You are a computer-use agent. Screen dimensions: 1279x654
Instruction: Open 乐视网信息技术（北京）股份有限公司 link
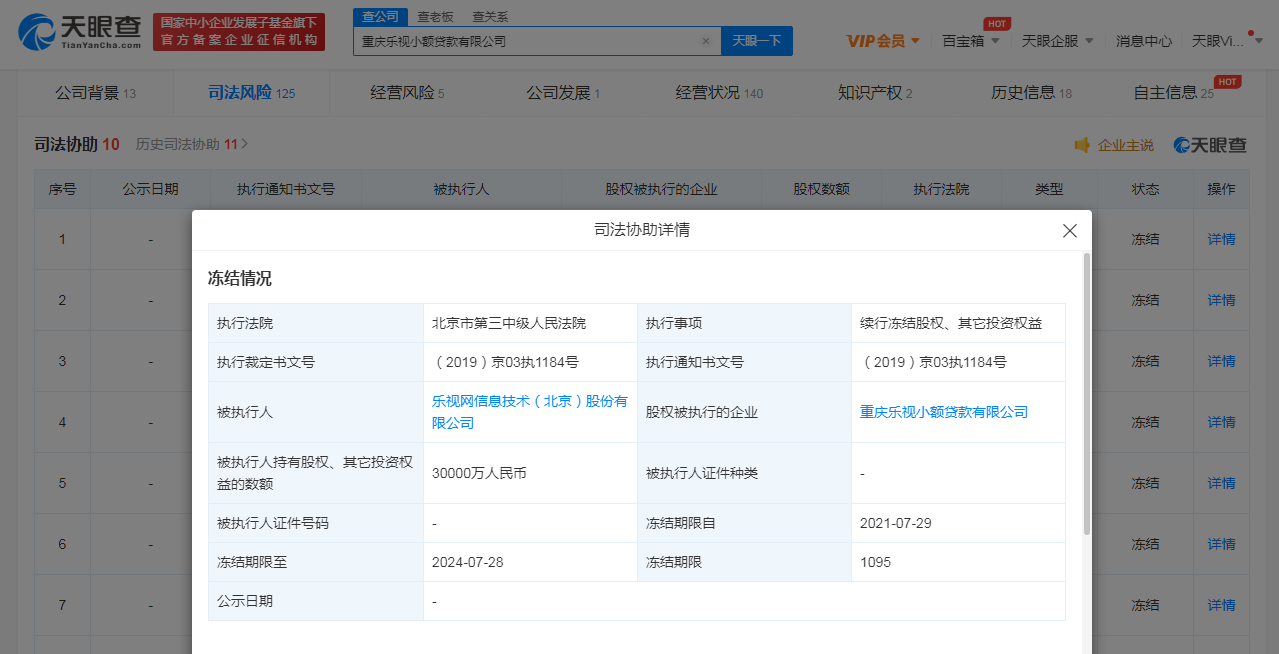click(529, 411)
